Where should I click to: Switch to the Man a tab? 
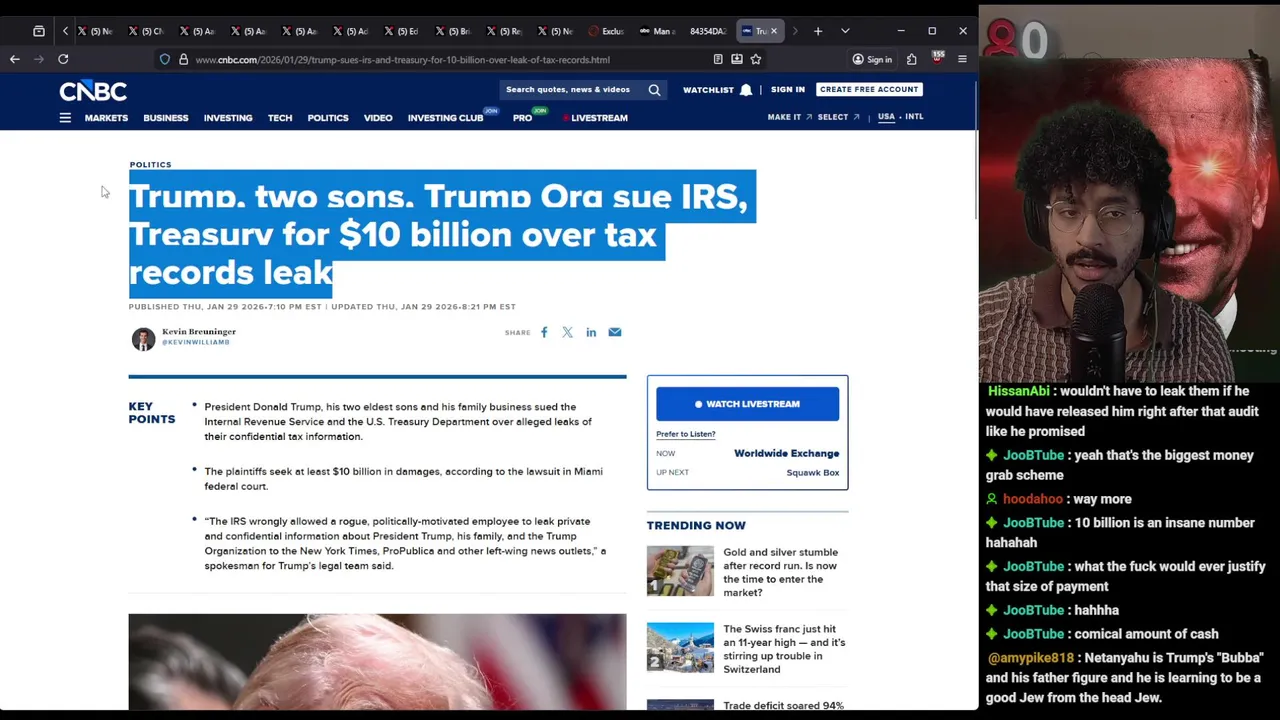[657, 31]
